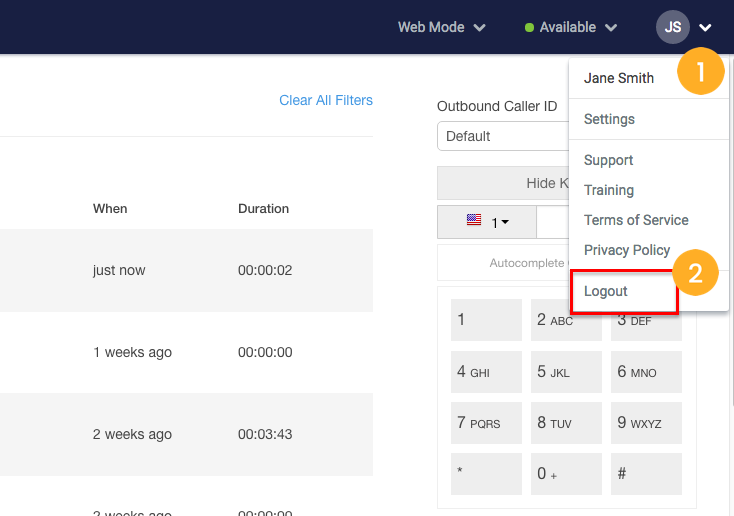Expand the Web Mode dropdown
This screenshot has height=516, width=734.
click(x=441, y=27)
